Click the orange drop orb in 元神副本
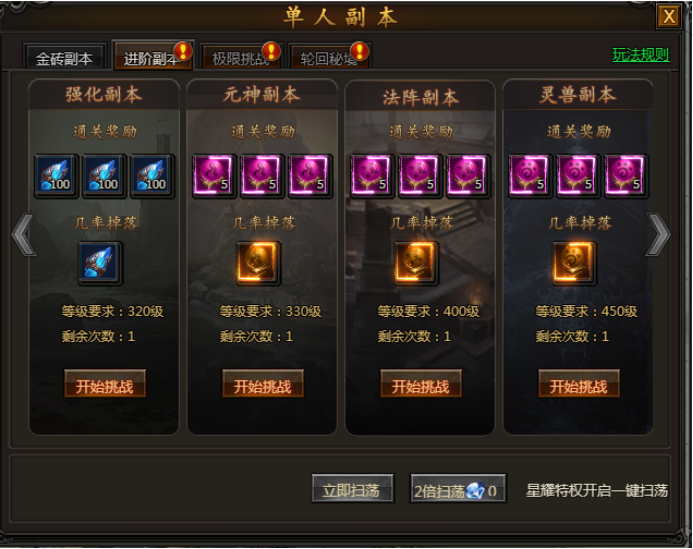 click(x=258, y=263)
